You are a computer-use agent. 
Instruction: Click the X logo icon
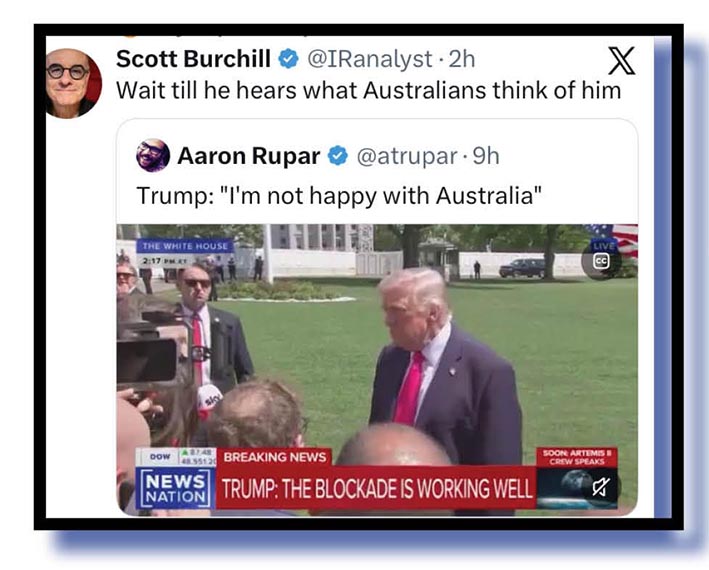pyautogui.click(x=622, y=61)
